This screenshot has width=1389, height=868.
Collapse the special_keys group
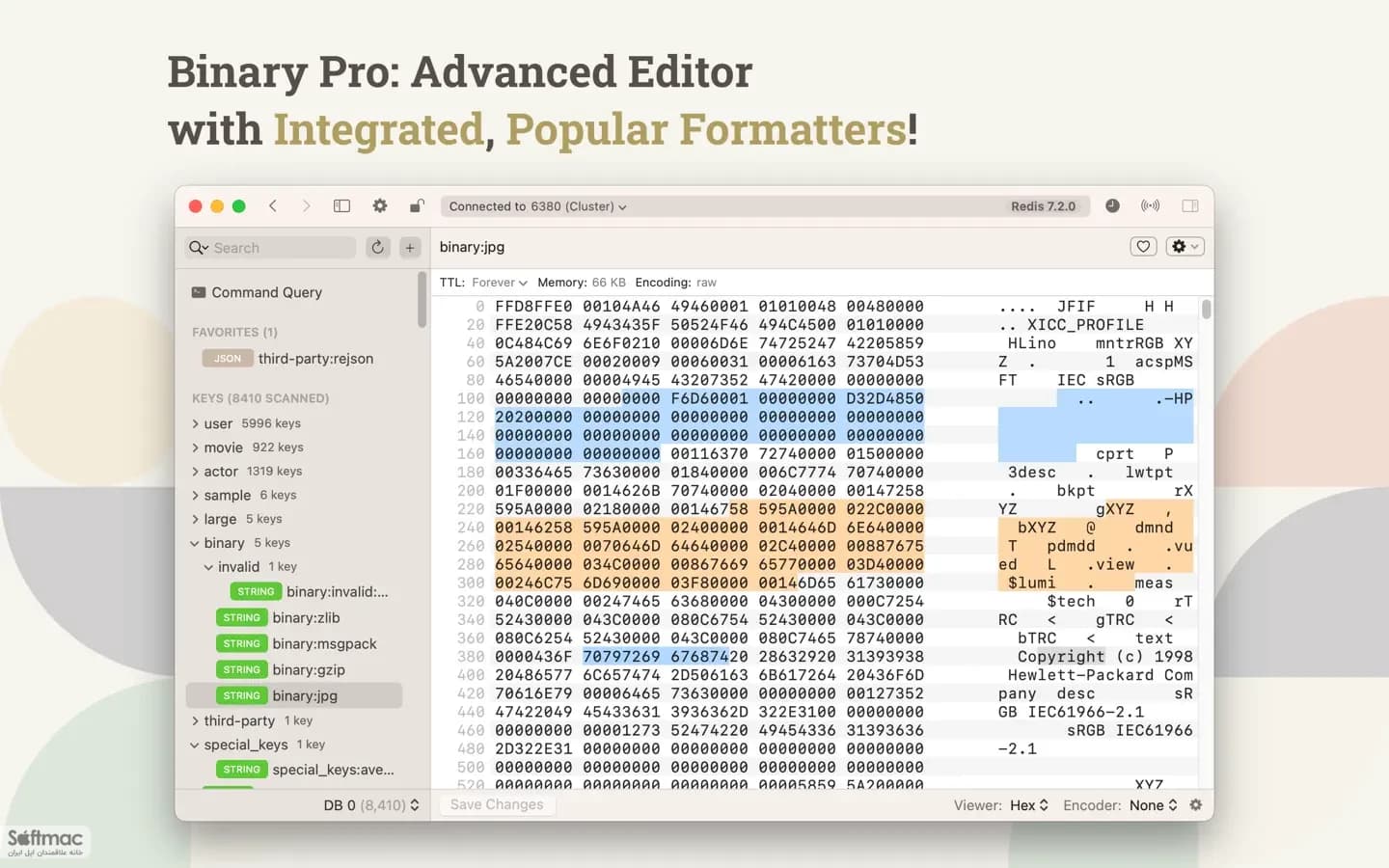pyautogui.click(x=195, y=745)
